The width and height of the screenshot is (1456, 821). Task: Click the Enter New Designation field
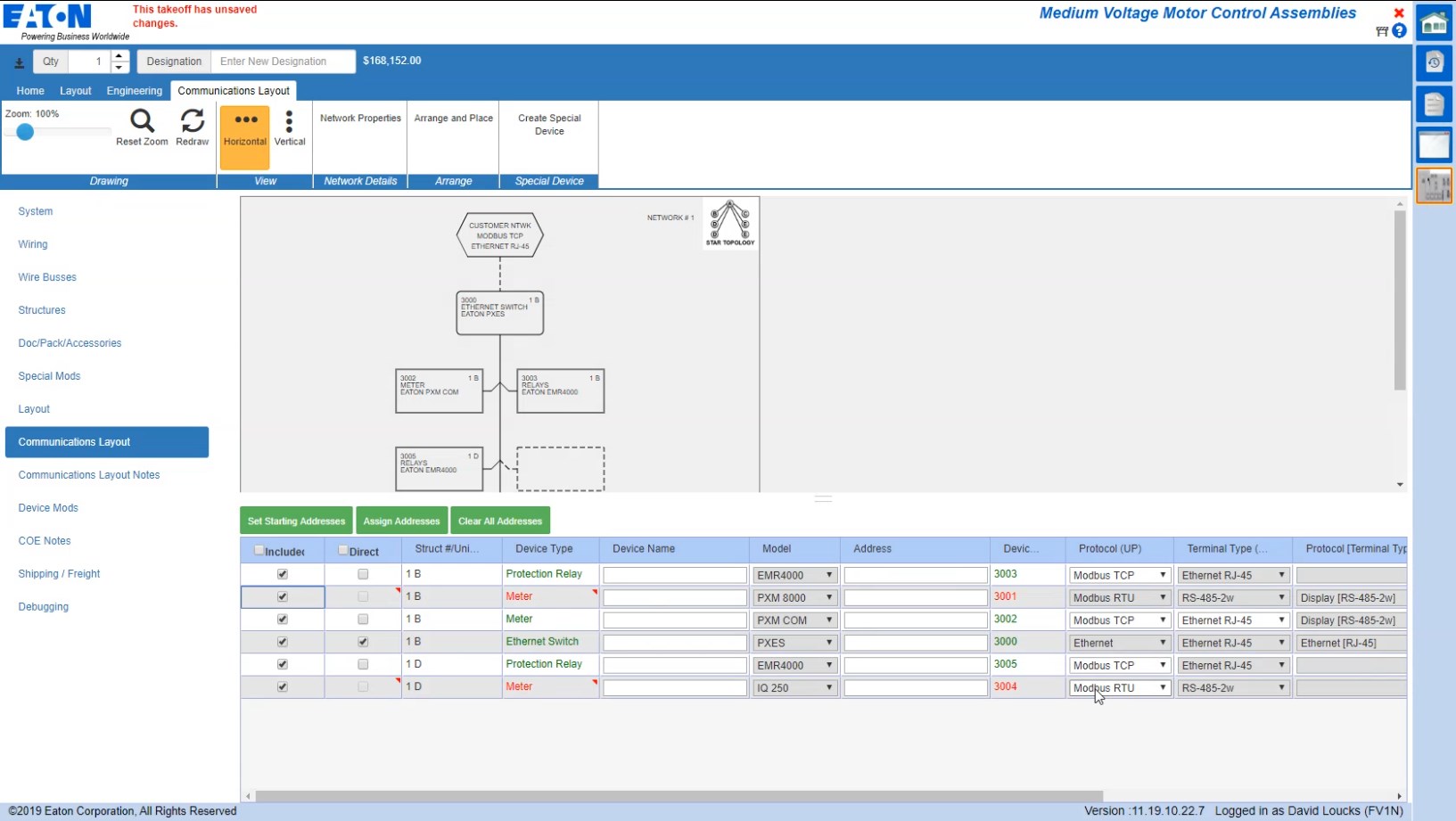283,62
